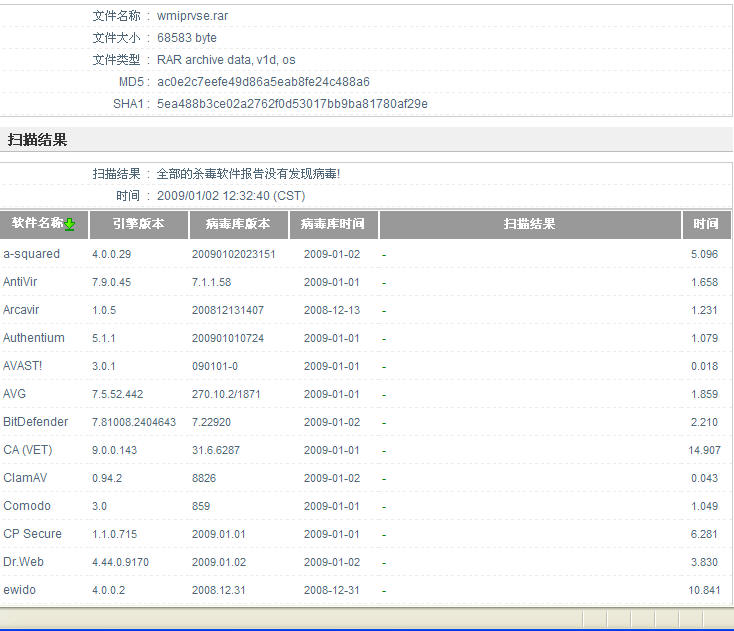734x631 pixels.
Task: Select file type RAR archive data text
Action: [226, 60]
